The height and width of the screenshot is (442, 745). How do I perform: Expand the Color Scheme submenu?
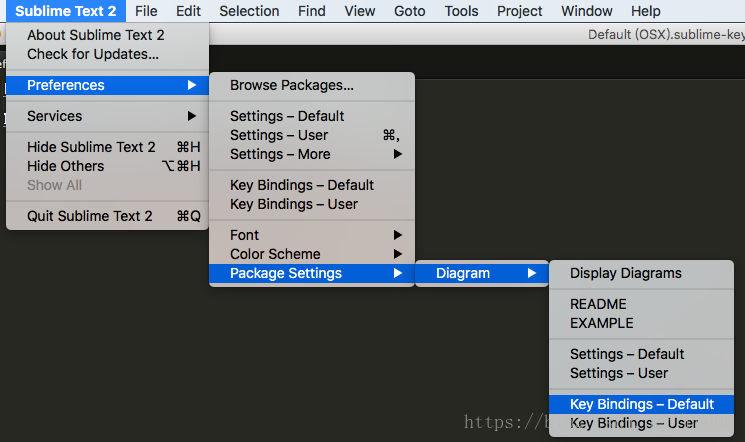(x=312, y=254)
